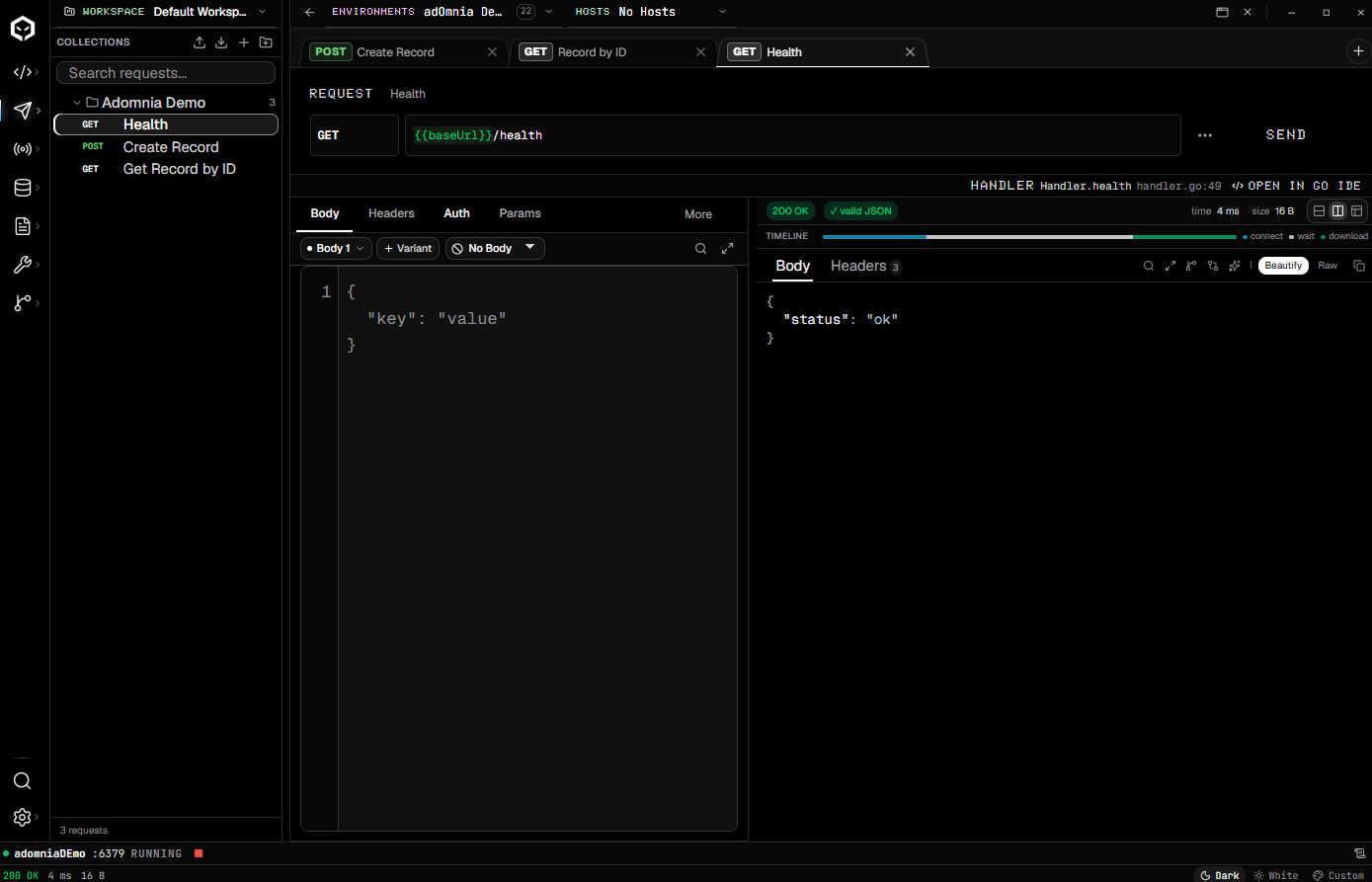The image size is (1372, 882).
Task: Switch to the Record by ID tab
Action: point(613,52)
